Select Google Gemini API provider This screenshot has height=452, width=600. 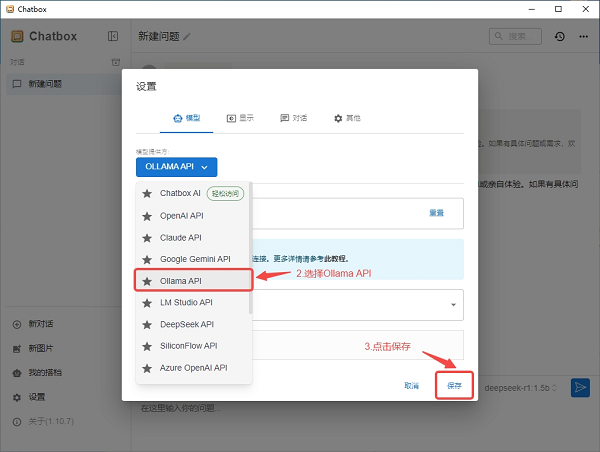193,259
